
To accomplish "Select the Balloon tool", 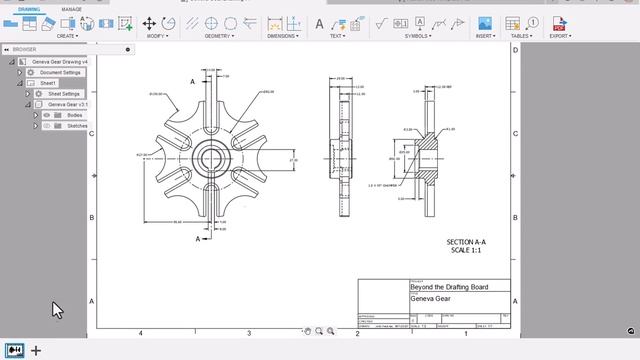I will coord(532,24).
